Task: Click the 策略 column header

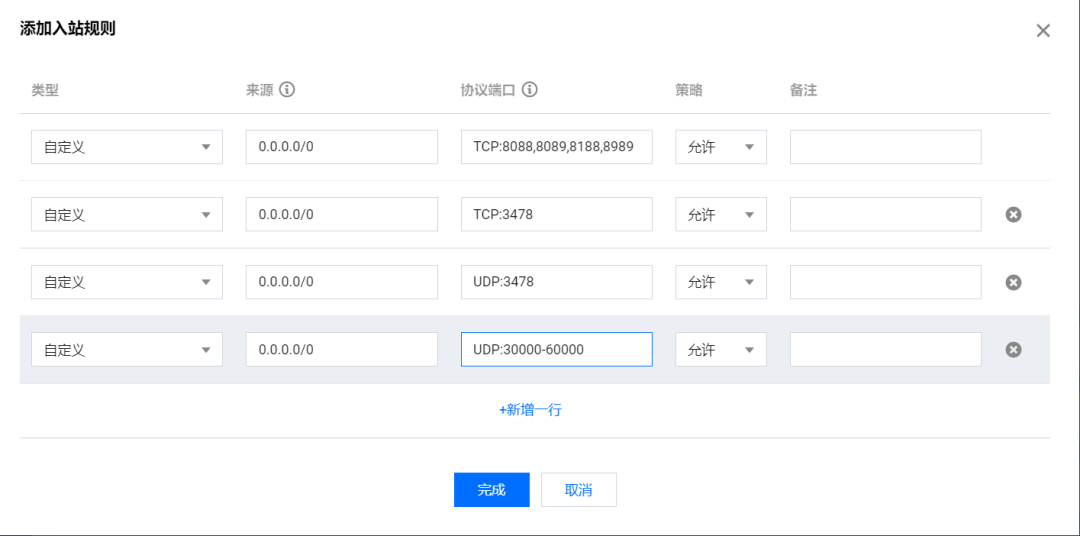Action: pos(689,90)
